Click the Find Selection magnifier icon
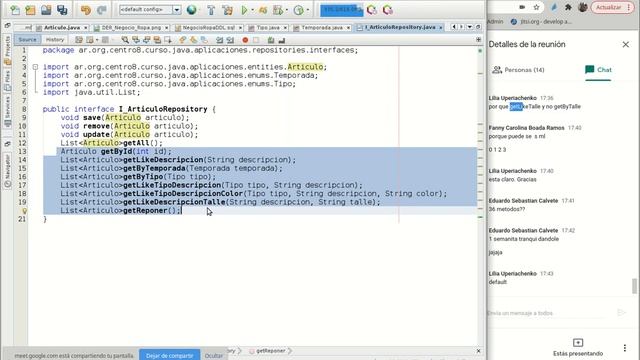640x360 pixels. [x=125, y=40]
